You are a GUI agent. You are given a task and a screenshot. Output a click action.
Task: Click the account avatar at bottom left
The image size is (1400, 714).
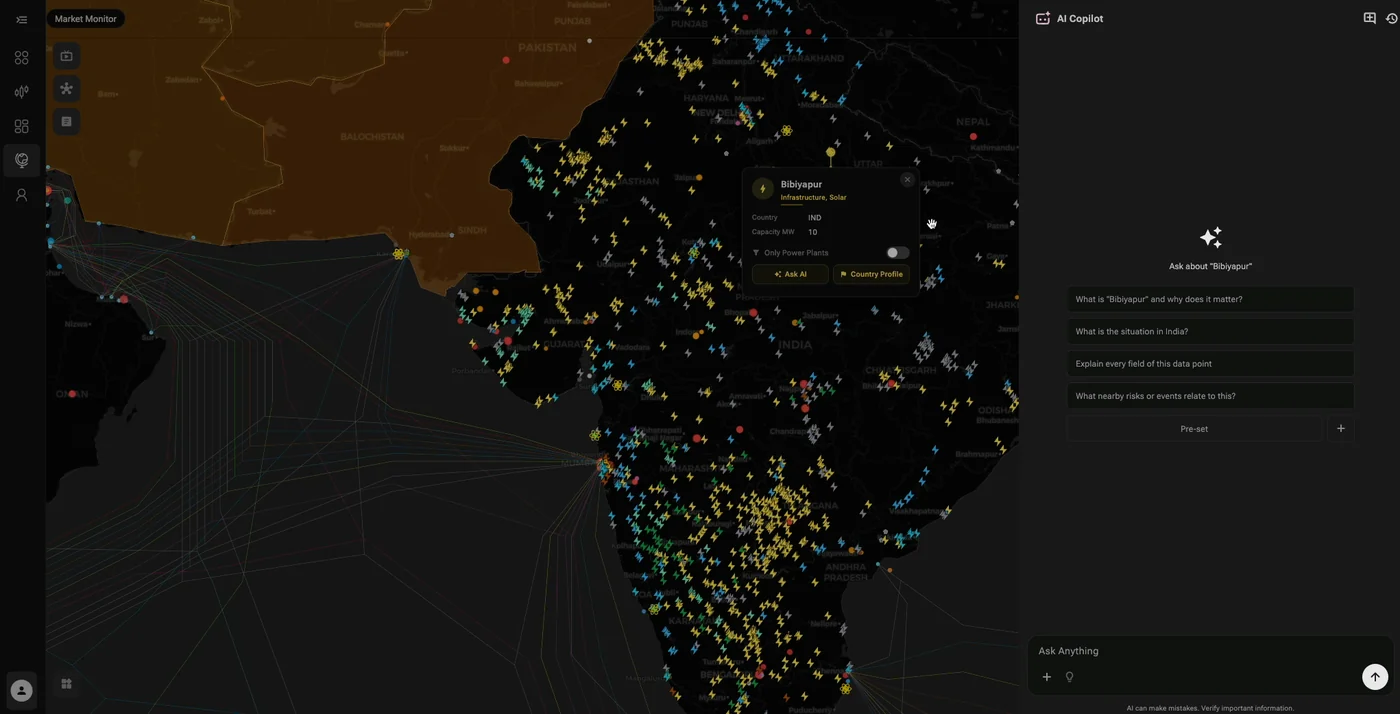point(21,690)
